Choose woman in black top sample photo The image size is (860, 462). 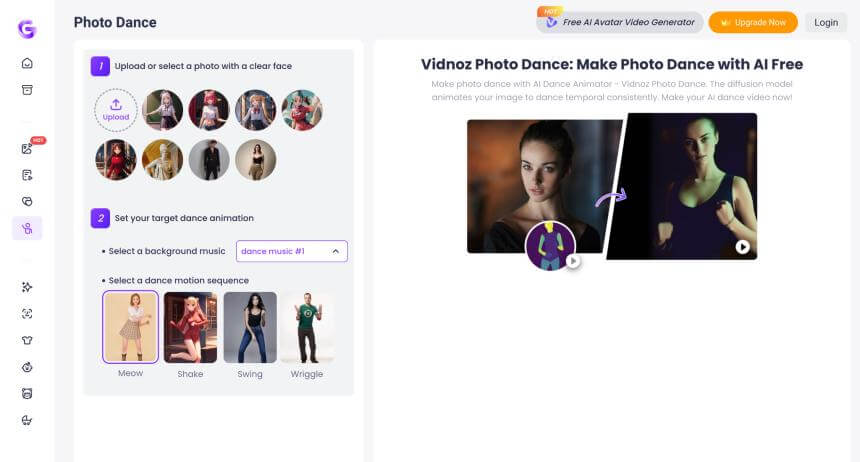click(x=256, y=160)
